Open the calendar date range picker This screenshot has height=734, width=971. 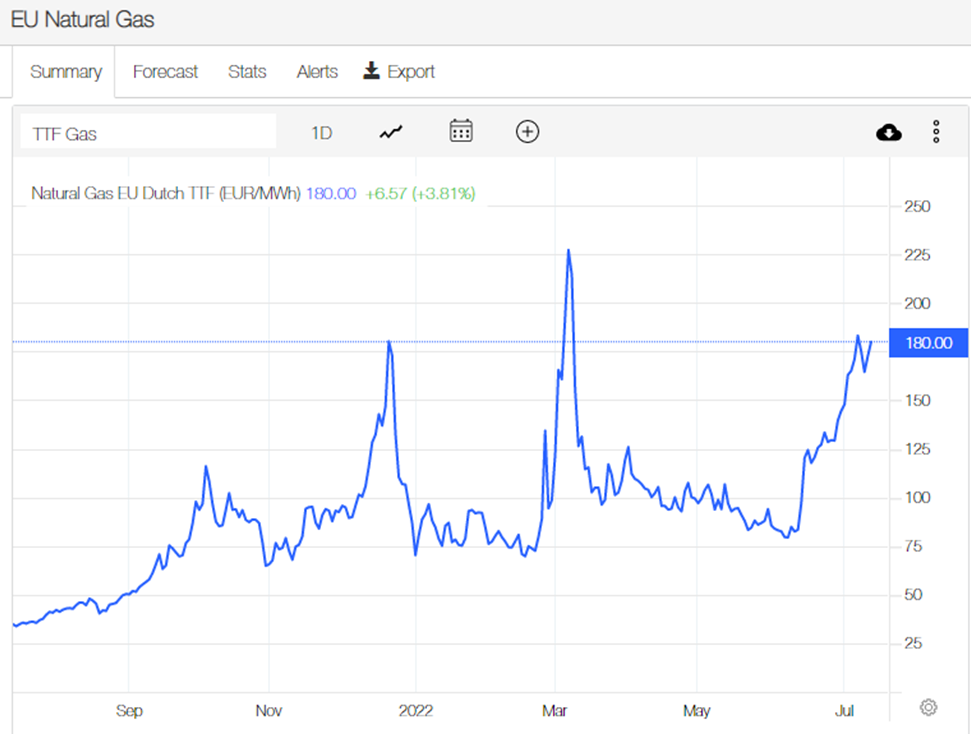pyautogui.click(x=461, y=131)
